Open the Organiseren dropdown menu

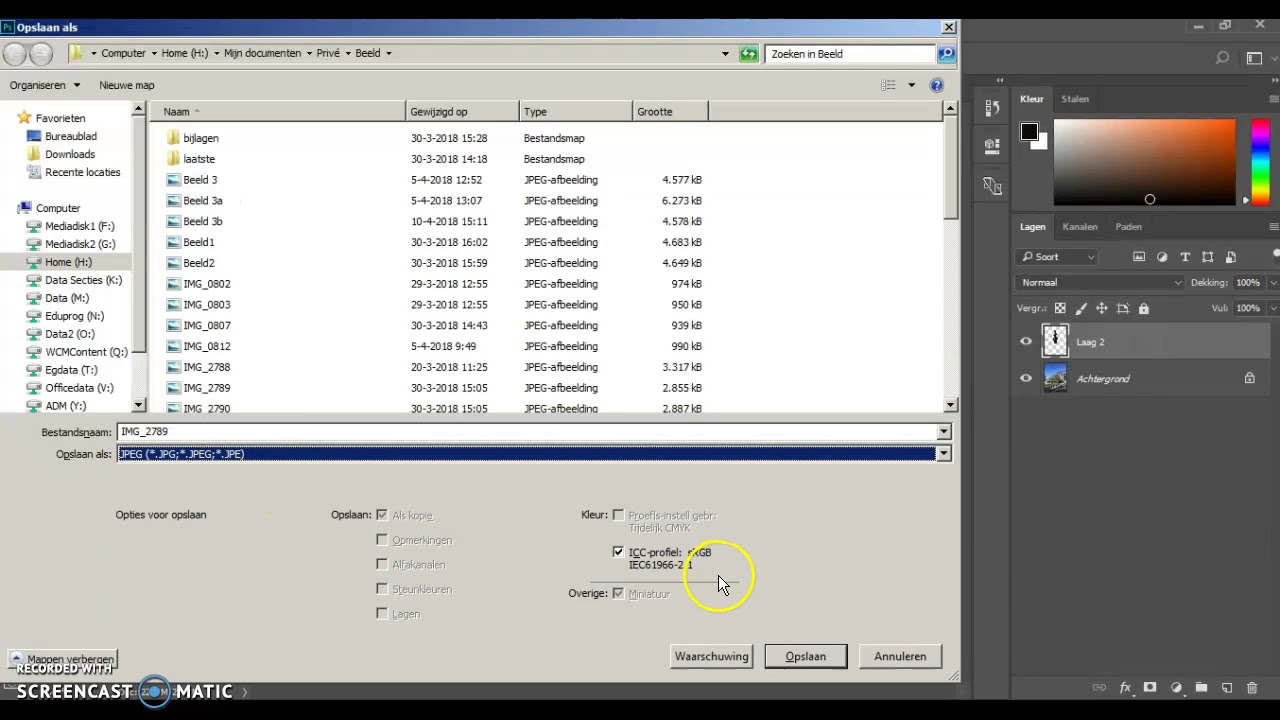[45, 85]
